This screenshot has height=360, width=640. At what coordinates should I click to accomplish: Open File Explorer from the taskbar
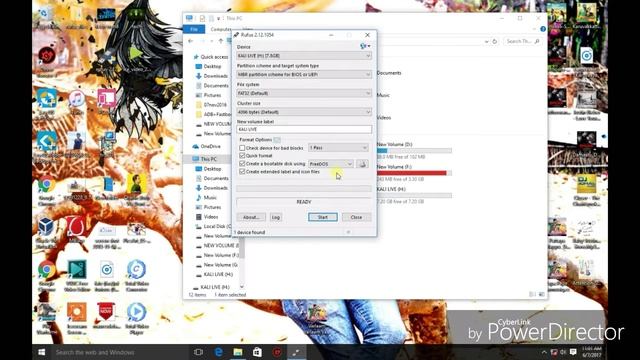[238, 352]
